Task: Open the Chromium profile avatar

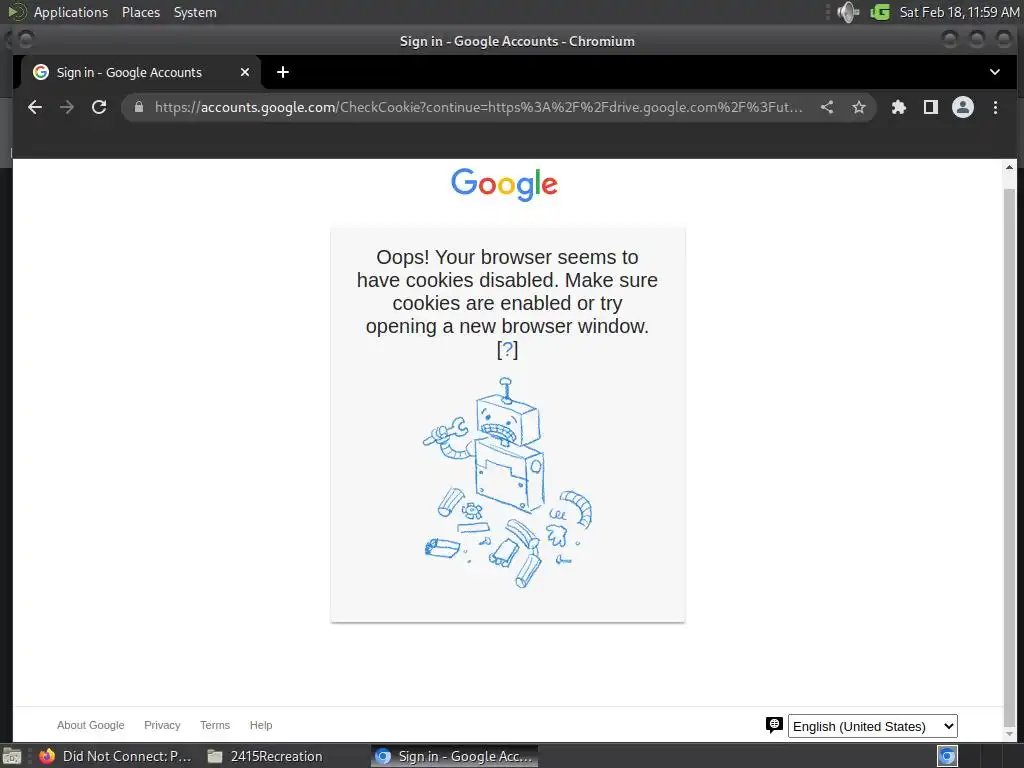Action: [x=963, y=107]
